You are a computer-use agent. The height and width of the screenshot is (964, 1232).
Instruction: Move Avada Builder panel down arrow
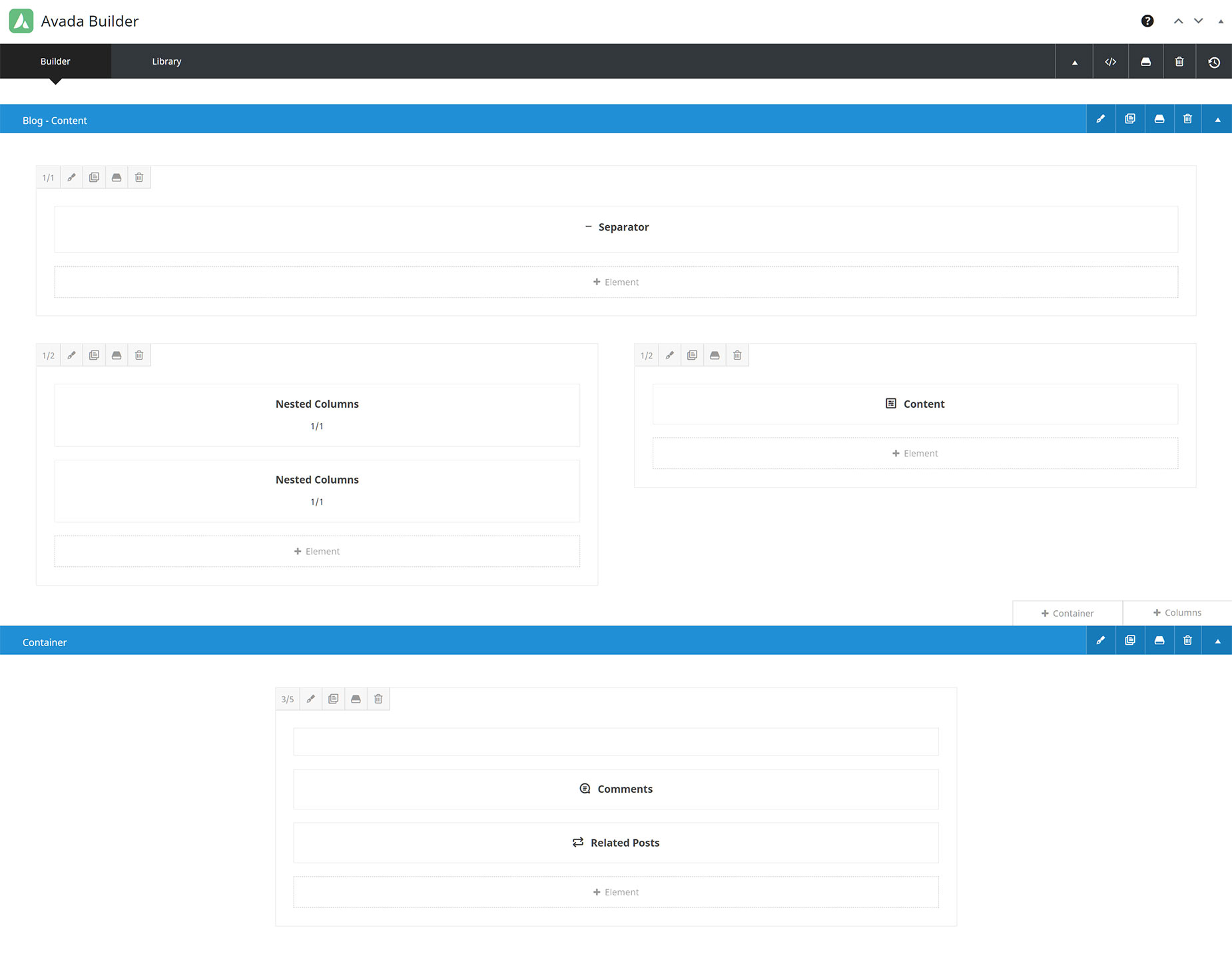[x=1198, y=21]
